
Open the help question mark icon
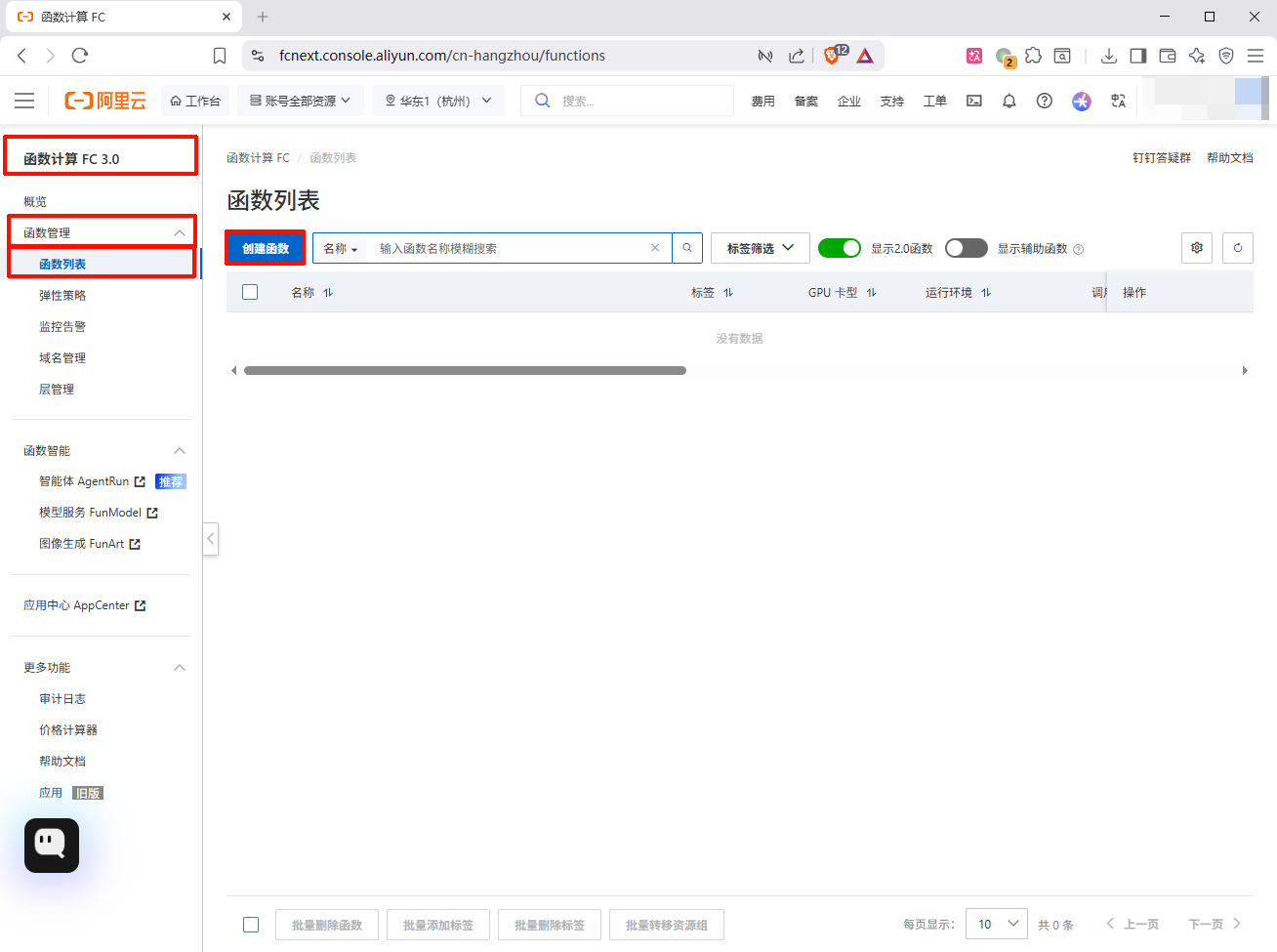[1044, 101]
